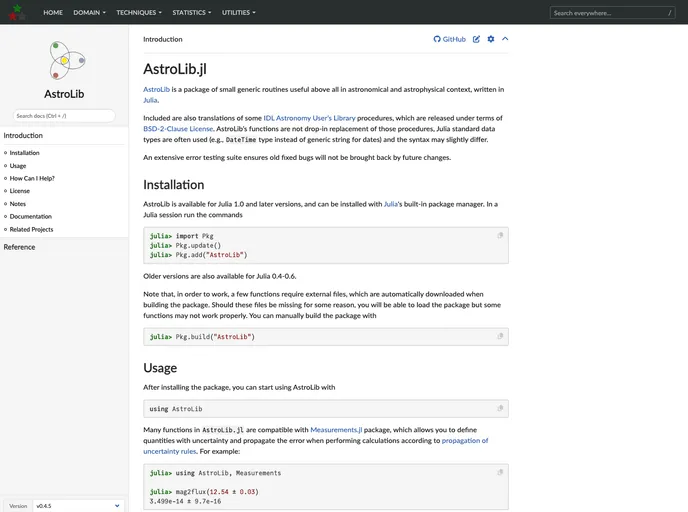Follow Julia link in Installation paragraph
688x512 pixels.
tap(391, 204)
